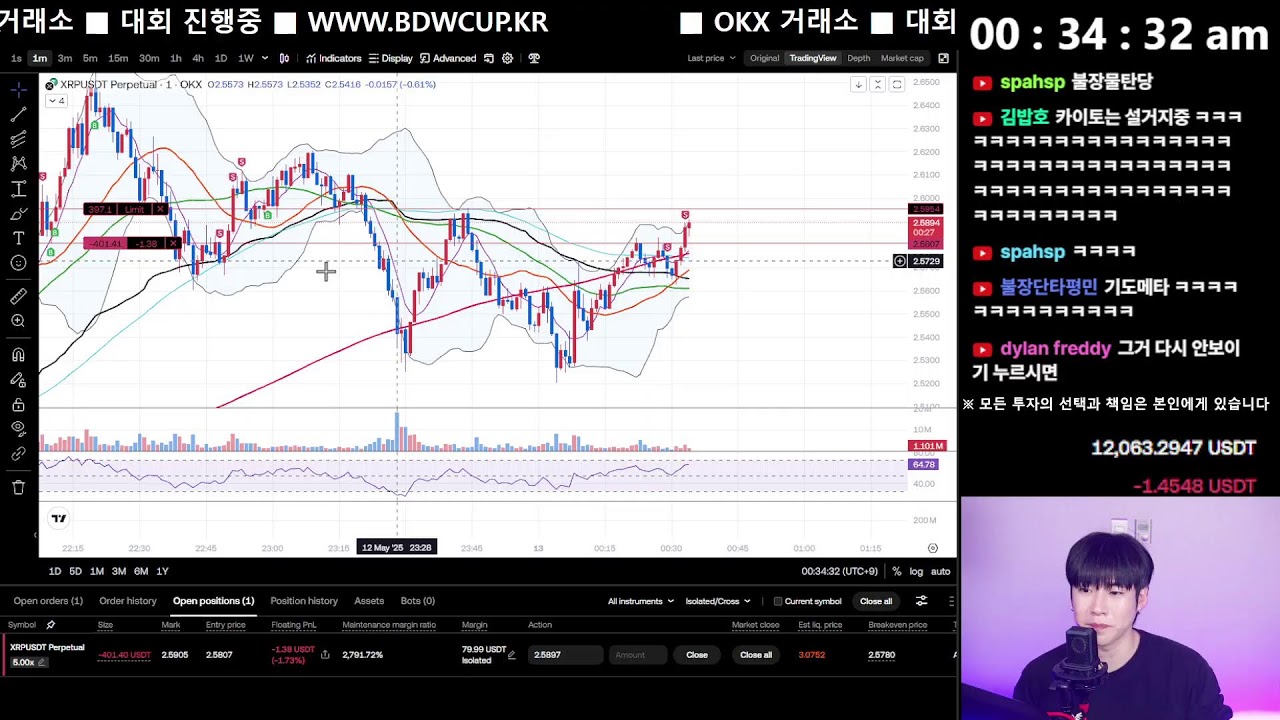This screenshot has width=1280, height=720.
Task: Select the XABCD pattern tool
Action: tap(18, 164)
